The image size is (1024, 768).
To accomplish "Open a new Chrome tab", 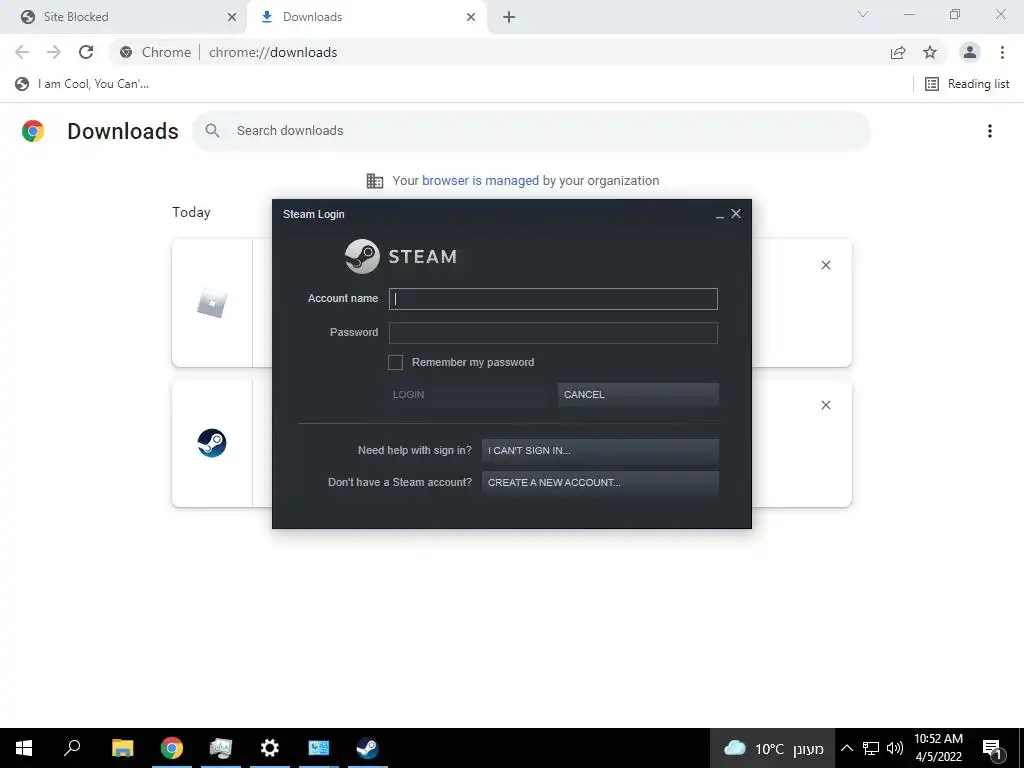I will coord(509,17).
